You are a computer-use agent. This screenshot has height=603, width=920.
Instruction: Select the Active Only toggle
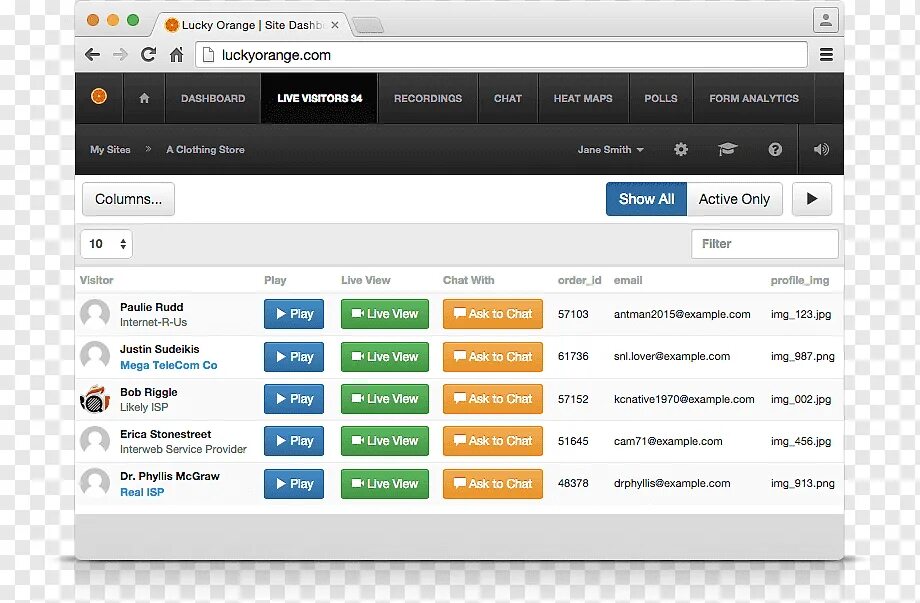point(735,199)
